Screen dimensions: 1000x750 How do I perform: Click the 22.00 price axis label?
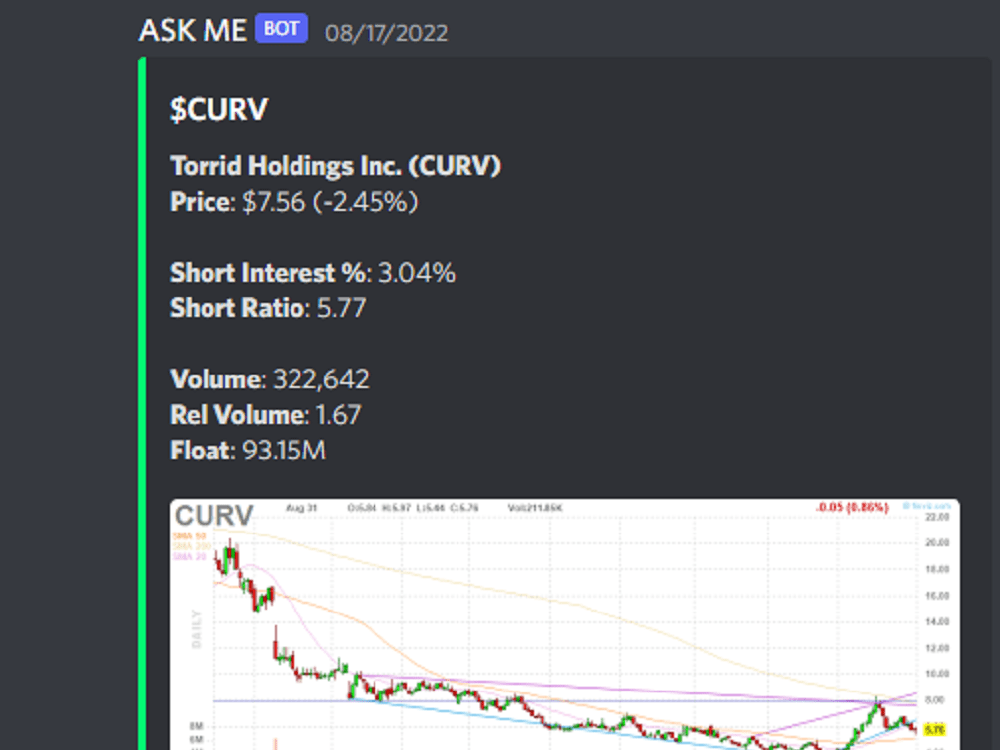(937, 517)
